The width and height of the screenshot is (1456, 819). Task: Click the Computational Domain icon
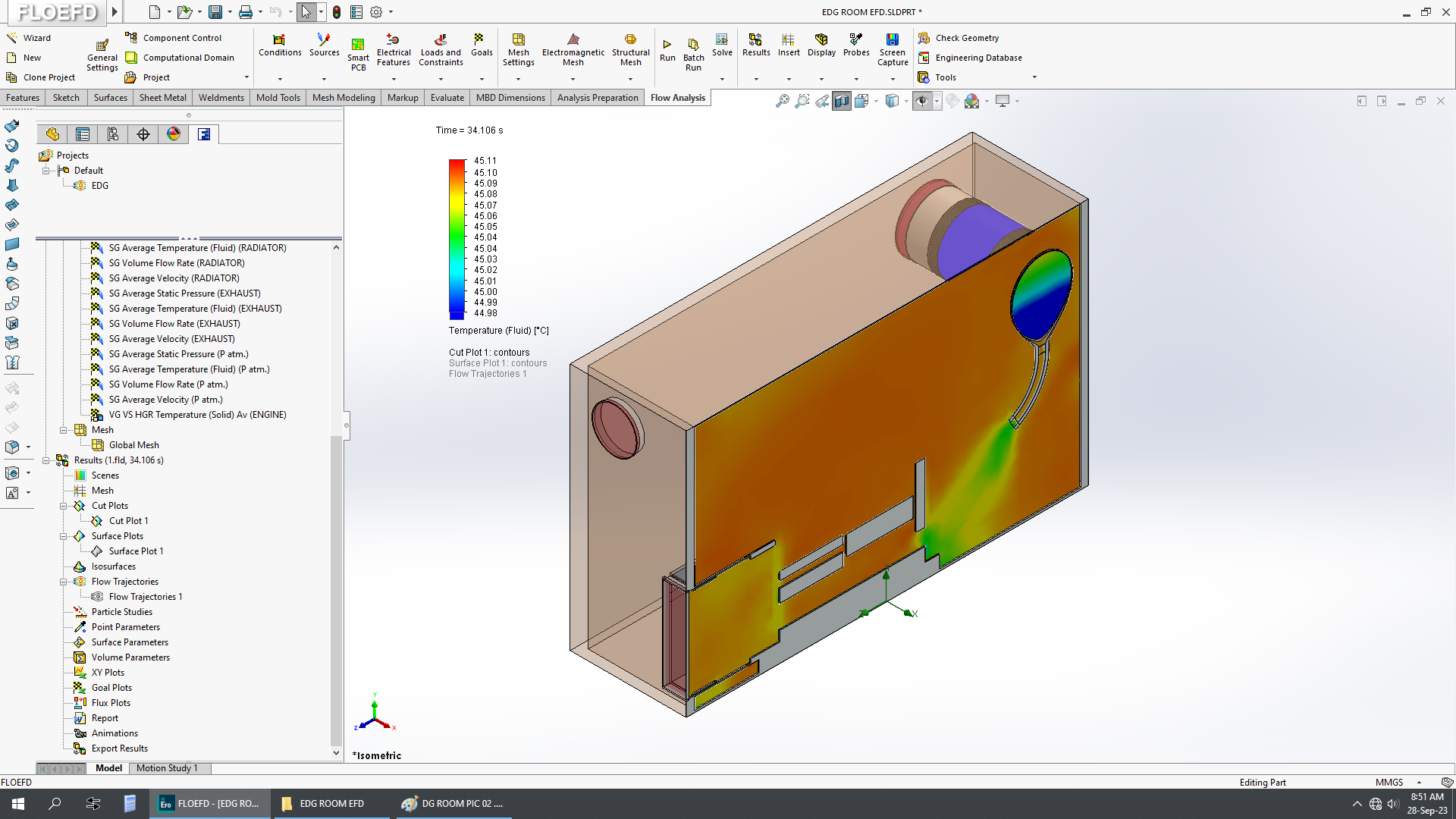(133, 57)
